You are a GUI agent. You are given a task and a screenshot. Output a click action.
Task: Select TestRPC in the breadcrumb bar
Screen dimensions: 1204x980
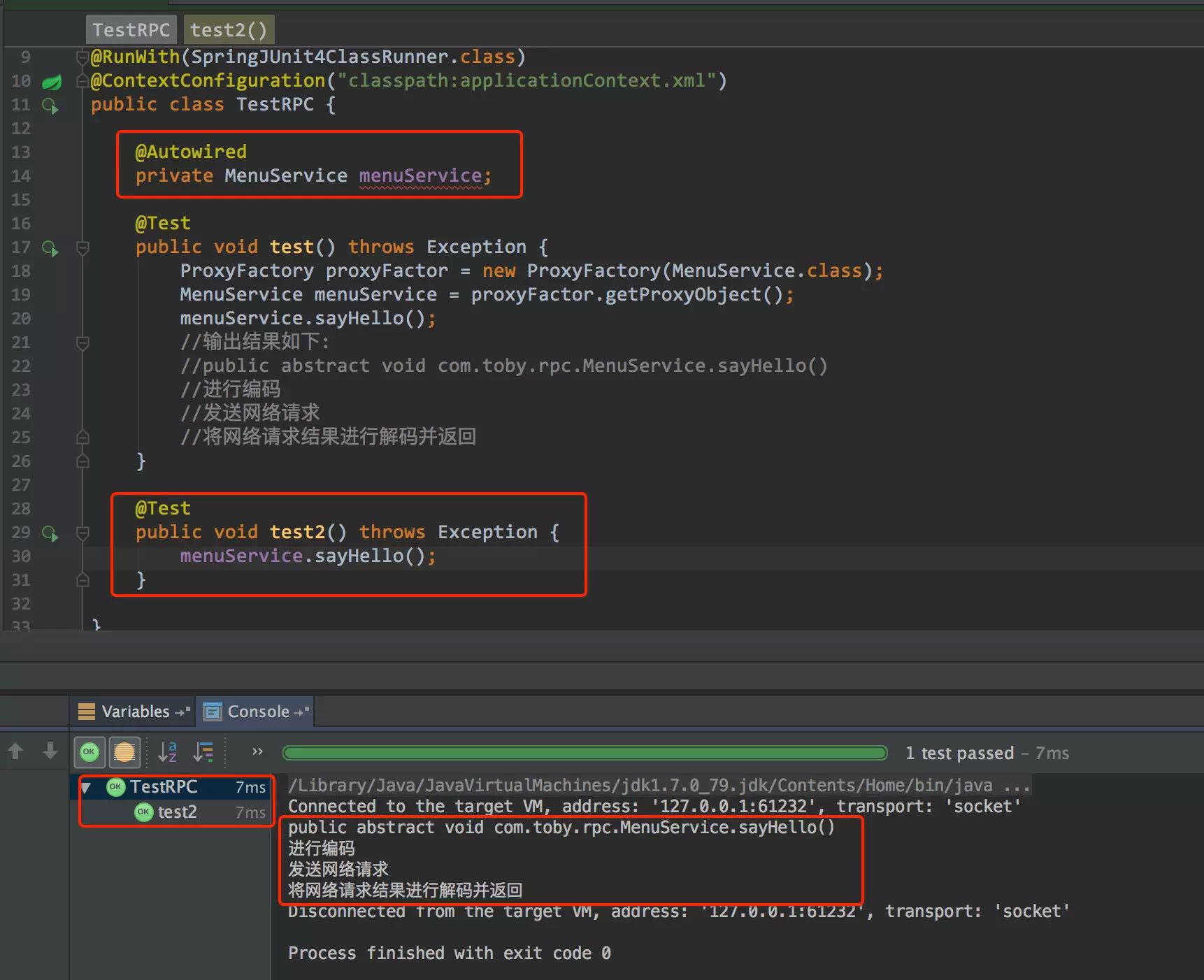(131, 30)
